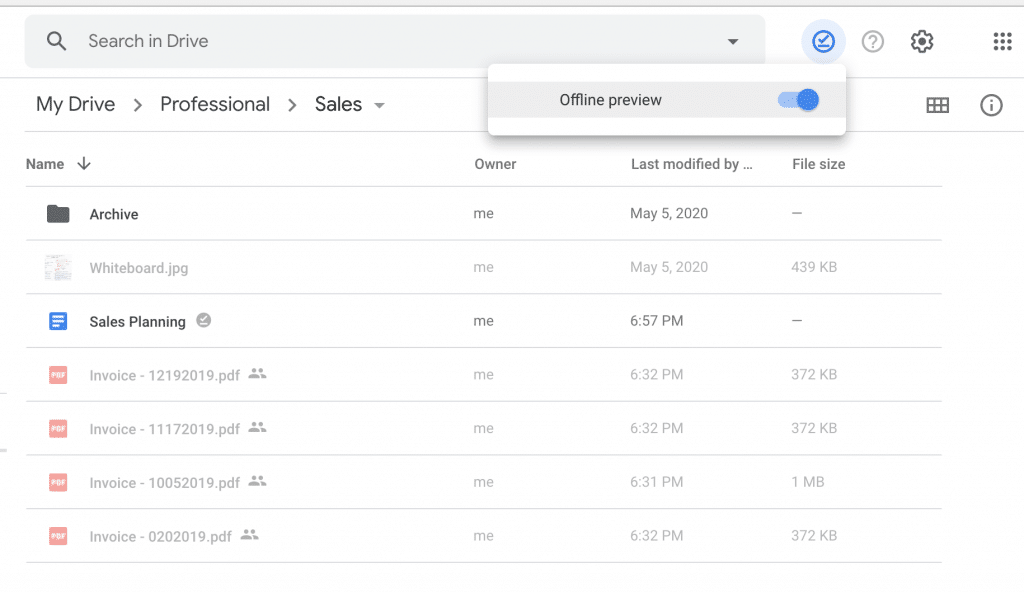
Task: Open the Google apps grid launcher
Action: pyautogui.click(x=1002, y=42)
